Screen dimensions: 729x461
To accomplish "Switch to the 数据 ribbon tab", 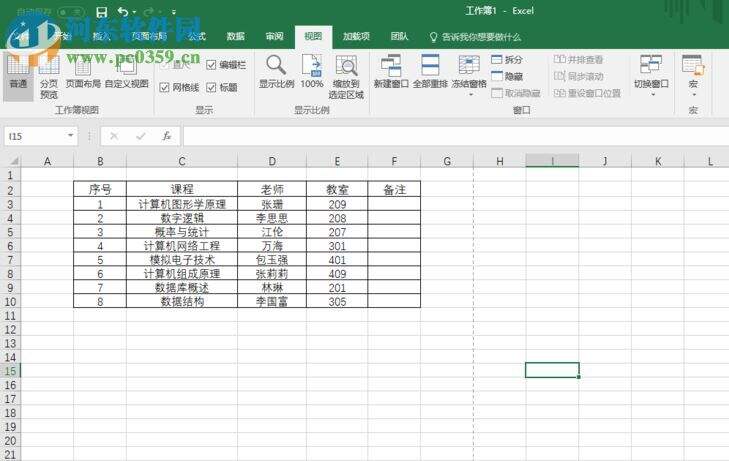I will click(235, 36).
